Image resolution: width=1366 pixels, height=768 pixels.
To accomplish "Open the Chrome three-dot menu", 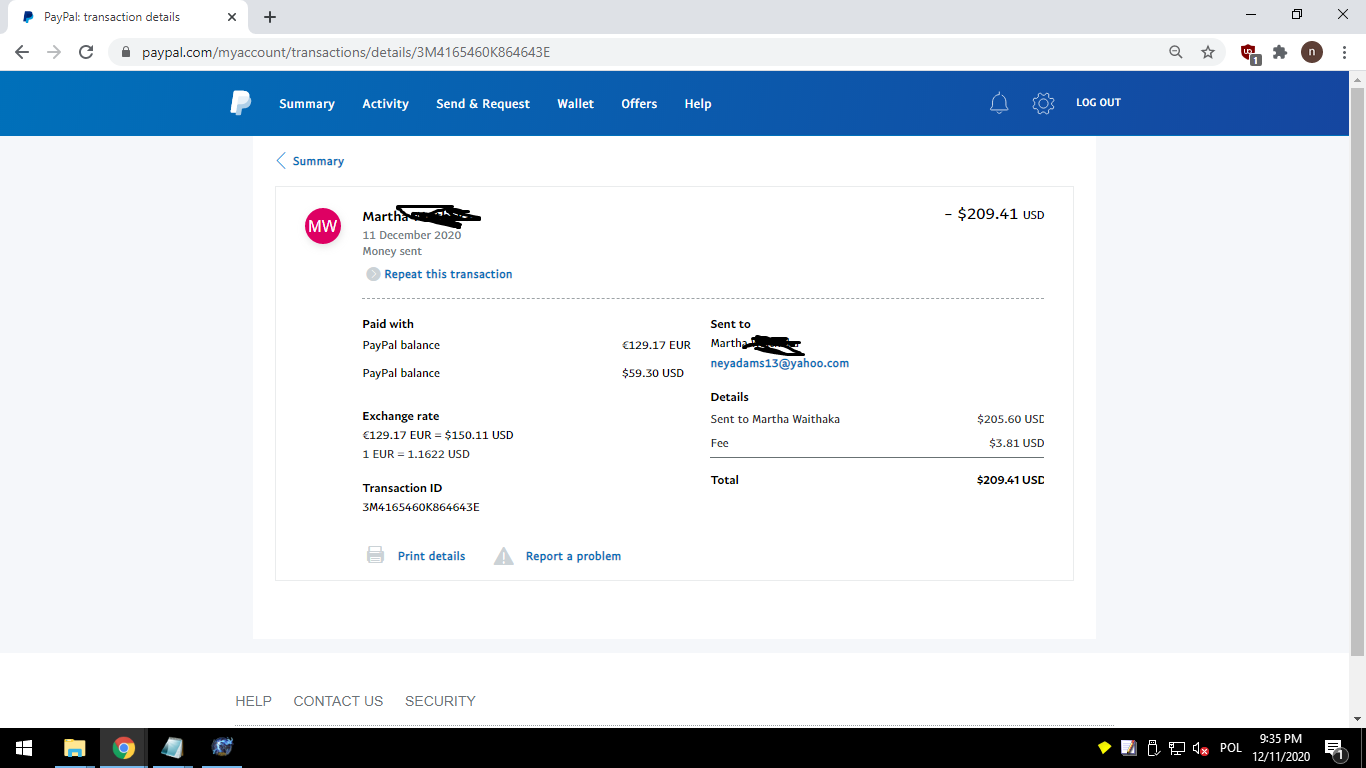I will pos(1344,52).
